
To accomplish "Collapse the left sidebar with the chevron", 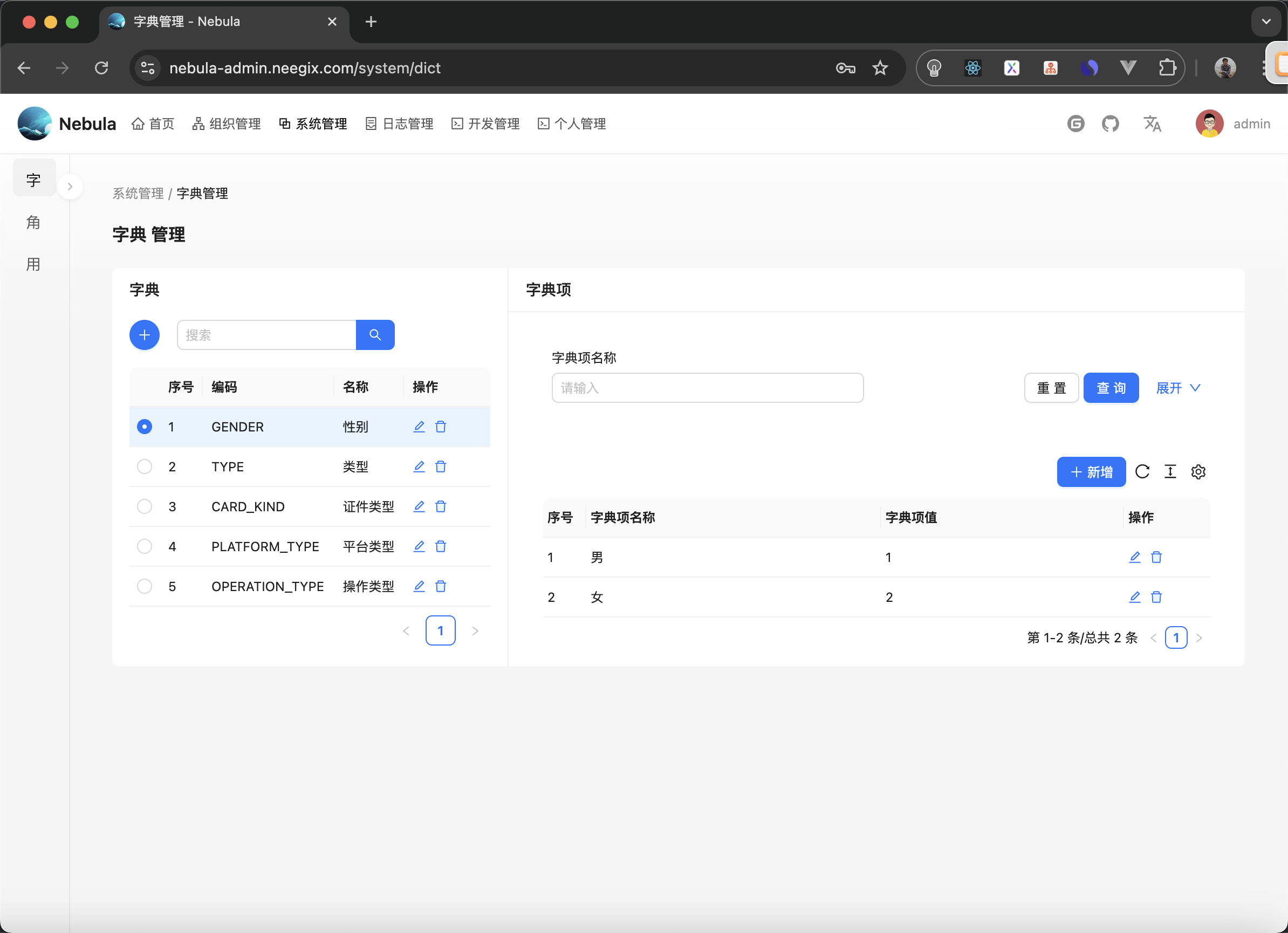I will pos(71,186).
